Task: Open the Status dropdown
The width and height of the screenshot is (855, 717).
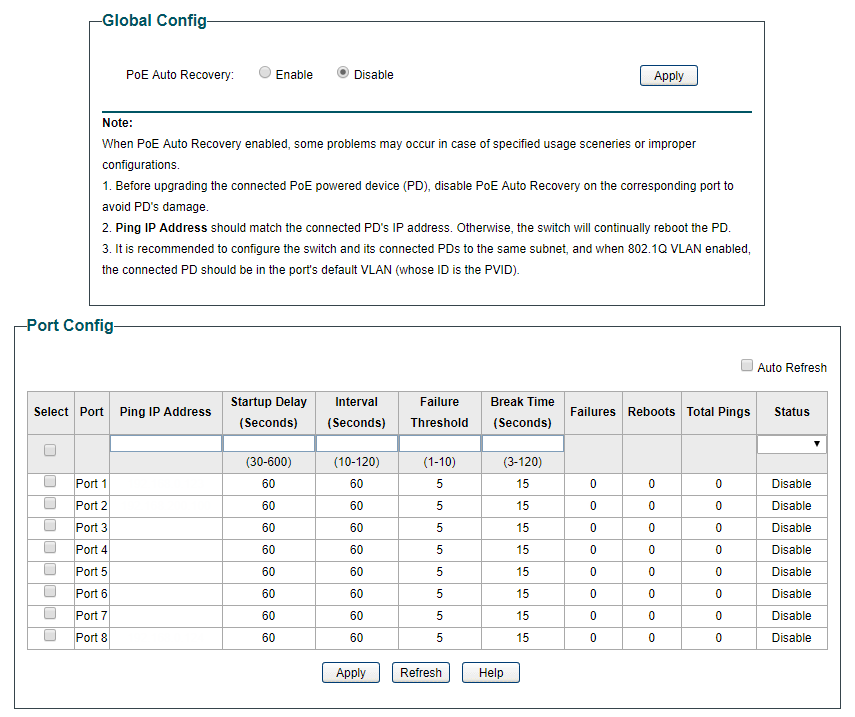Action: tap(791, 444)
